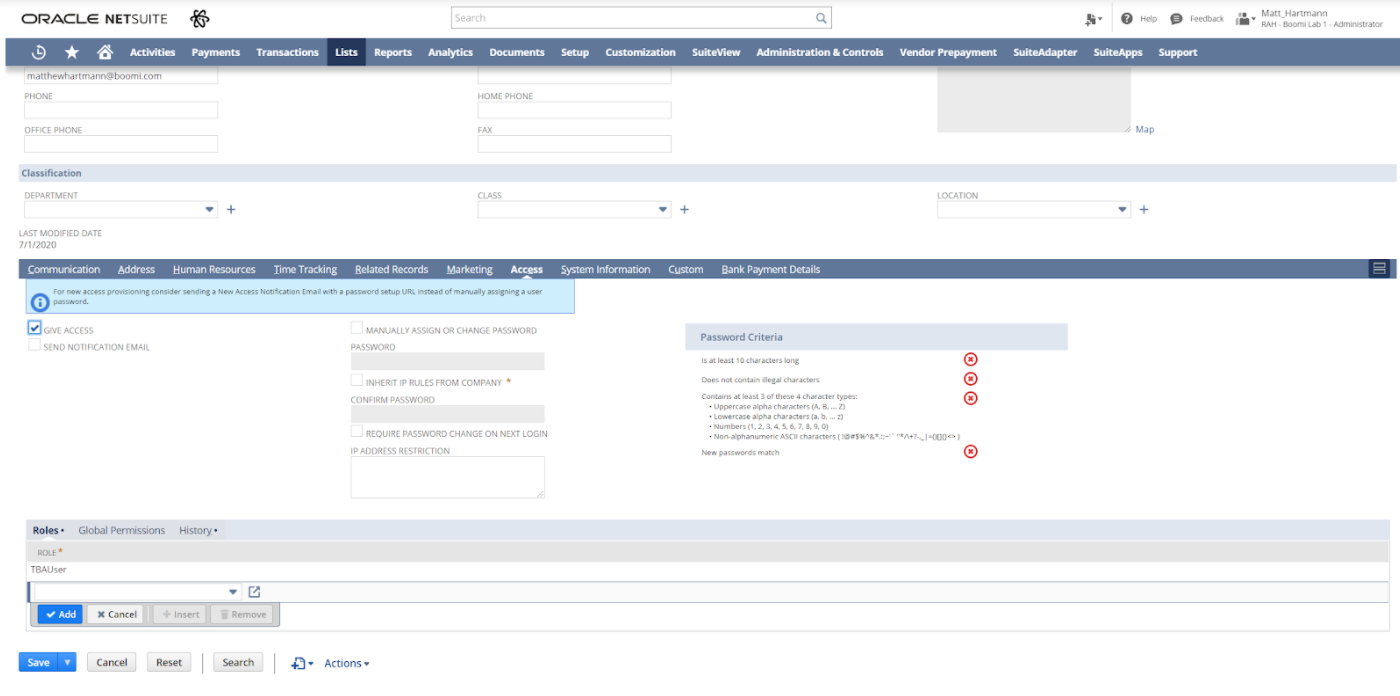
Task: Check MANUALLY ASSIGN OR CHANGE PASSWORD
Action: point(357,328)
